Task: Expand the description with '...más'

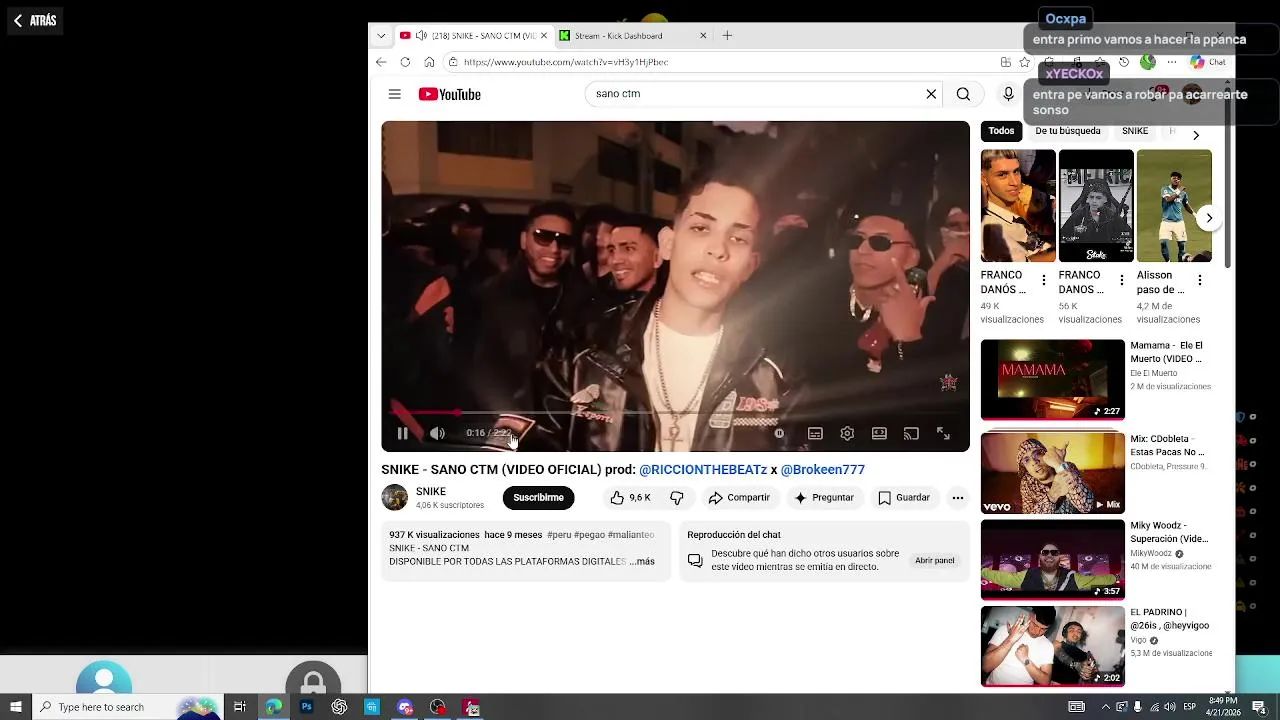Action: (x=643, y=561)
